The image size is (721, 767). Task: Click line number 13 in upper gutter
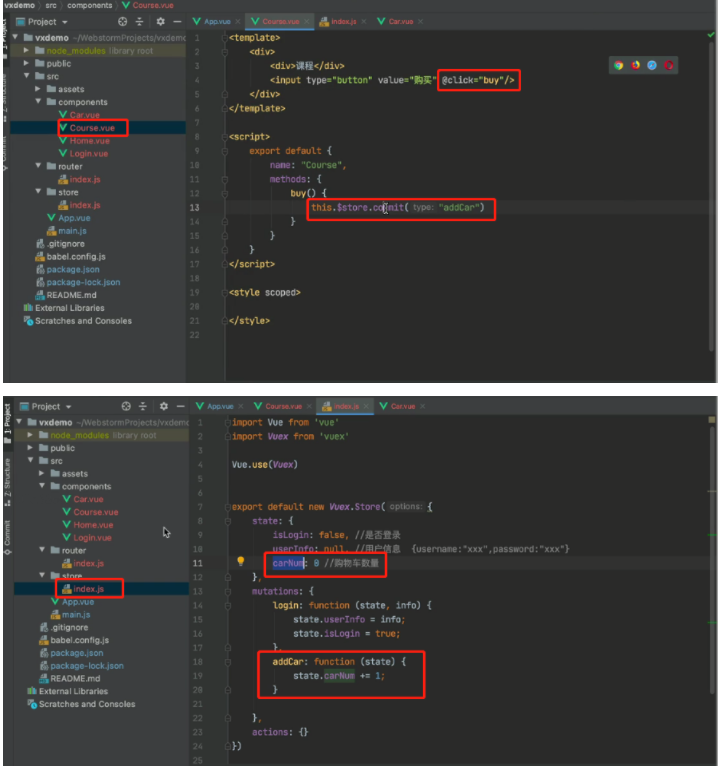coord(194,207)
